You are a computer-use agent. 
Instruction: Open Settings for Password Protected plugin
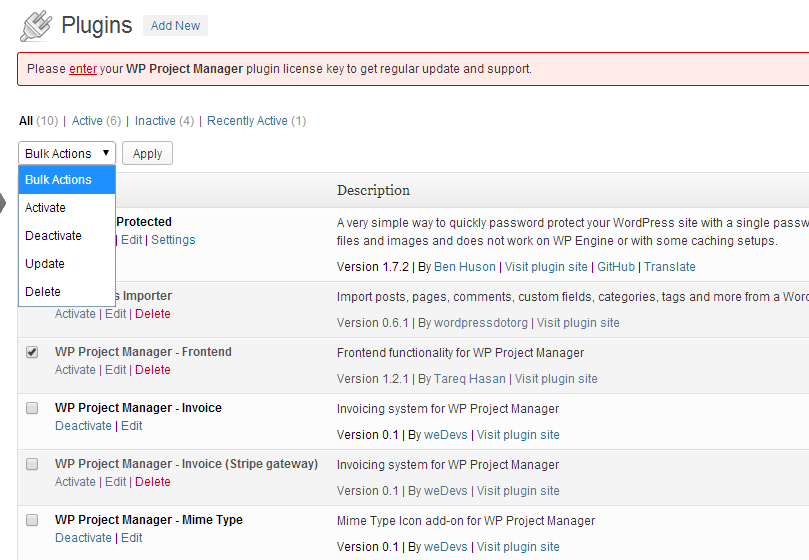click(173, 240)
